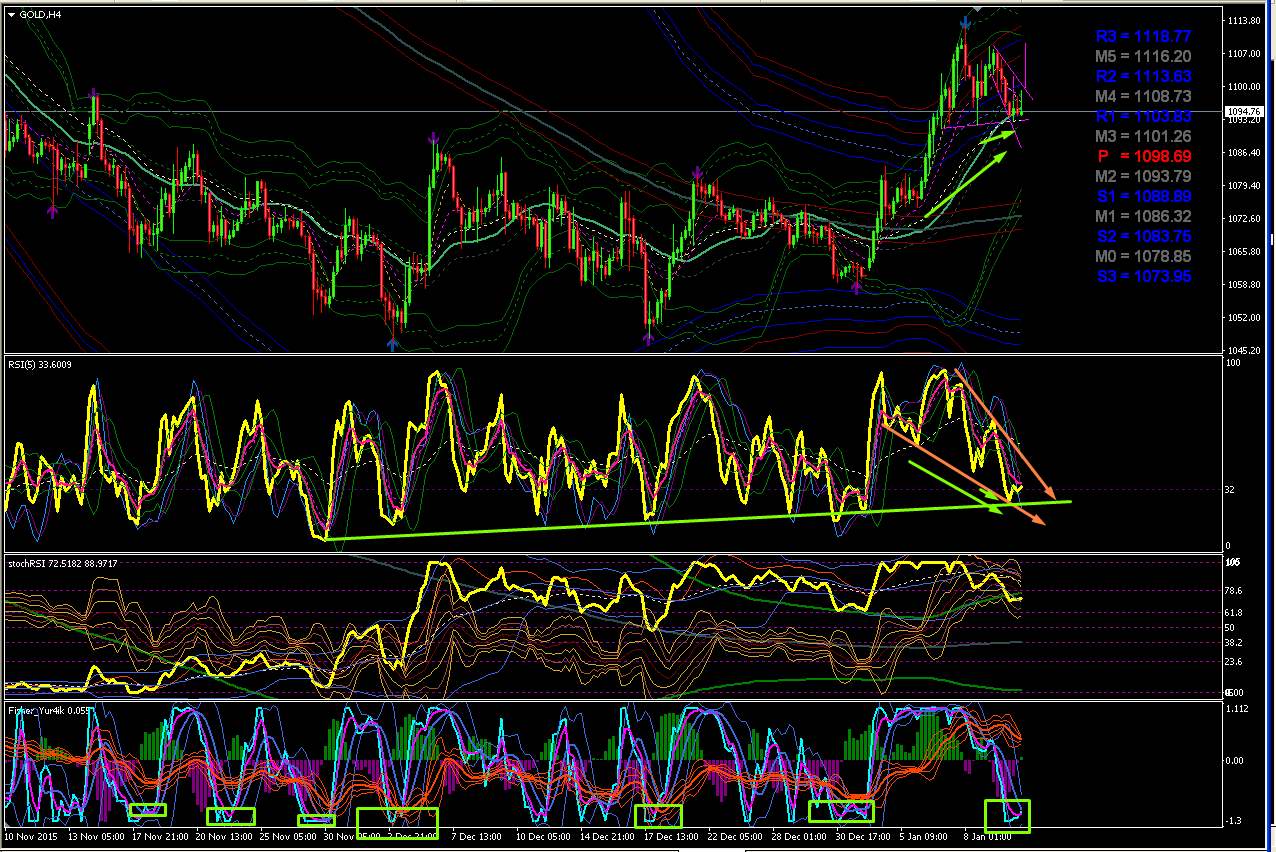Click price scale value 1065.80

pos(1245,251)
